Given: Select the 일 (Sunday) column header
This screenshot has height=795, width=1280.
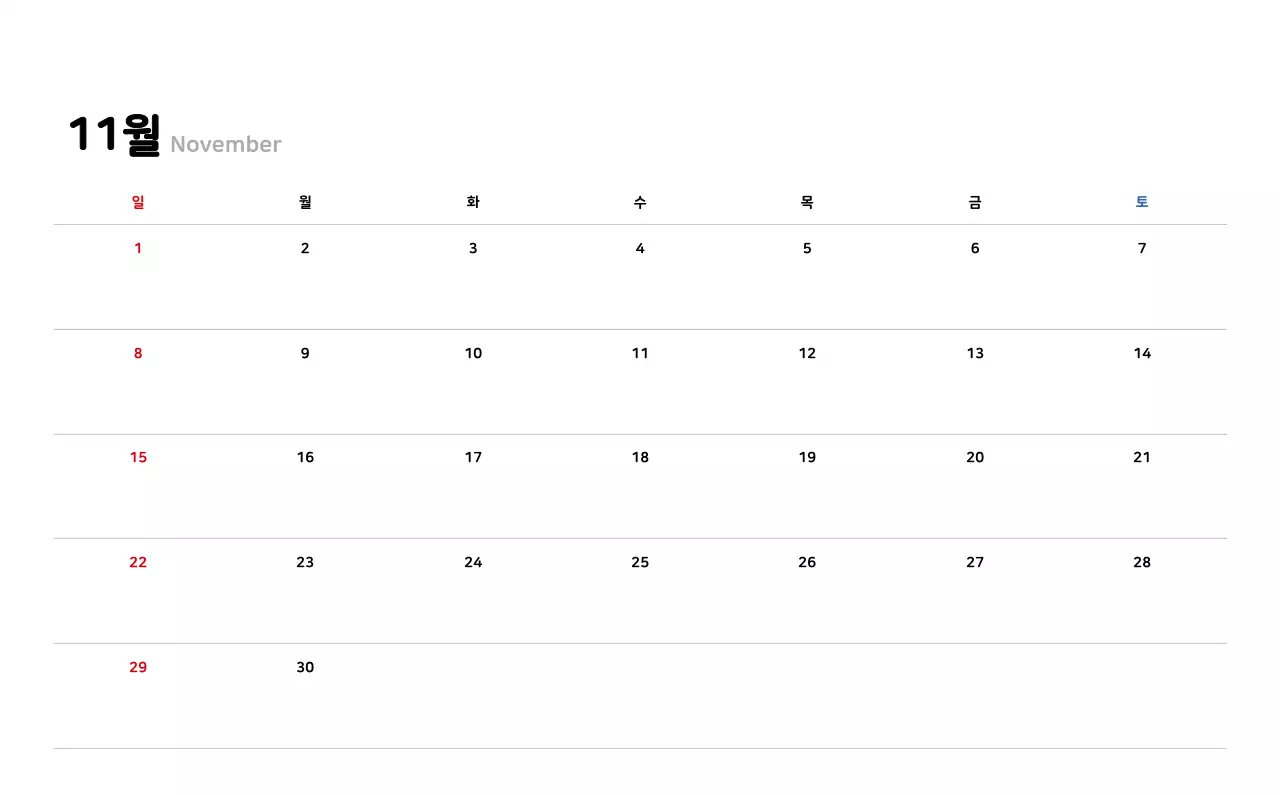Looking at the screenshot, I should pos(138,202).
